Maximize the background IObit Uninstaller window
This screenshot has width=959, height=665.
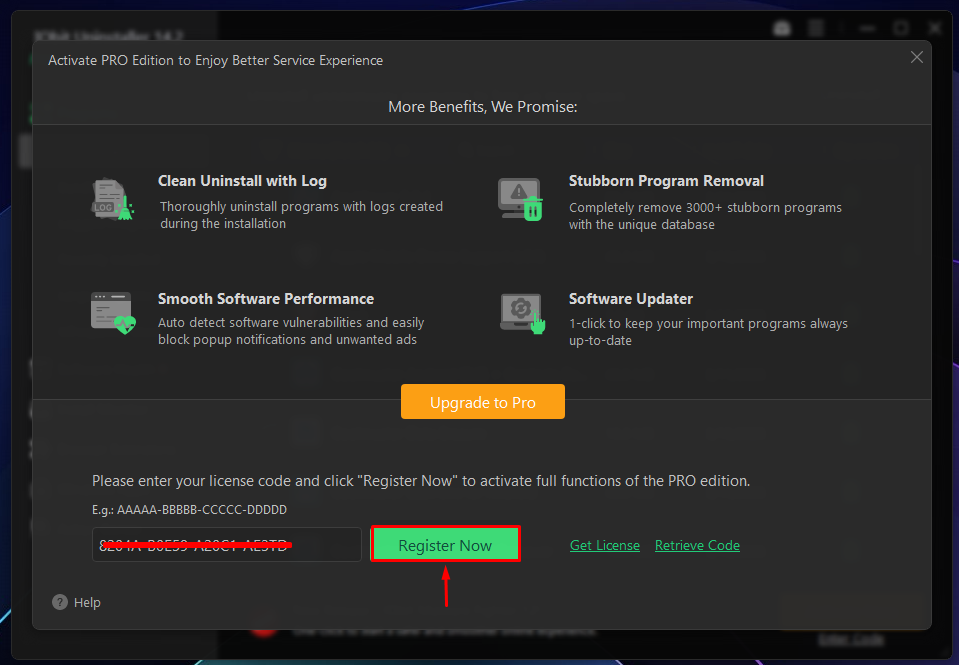901,28
